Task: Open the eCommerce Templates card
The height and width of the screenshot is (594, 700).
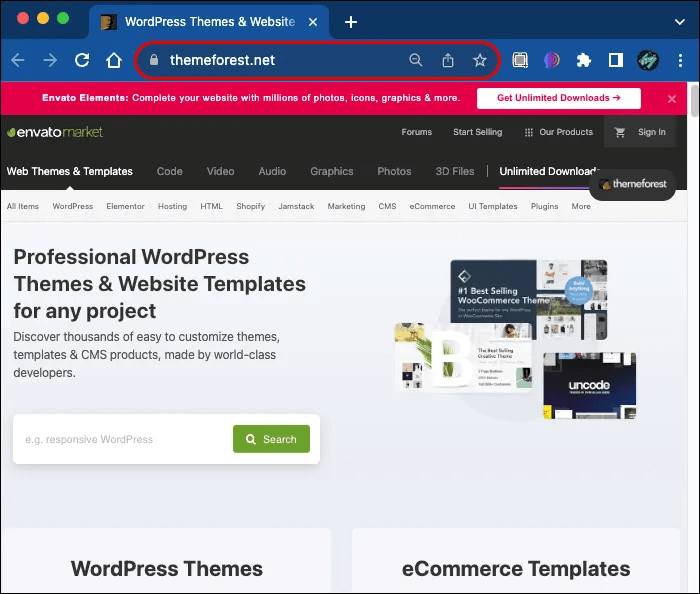Action: (516, 561)
